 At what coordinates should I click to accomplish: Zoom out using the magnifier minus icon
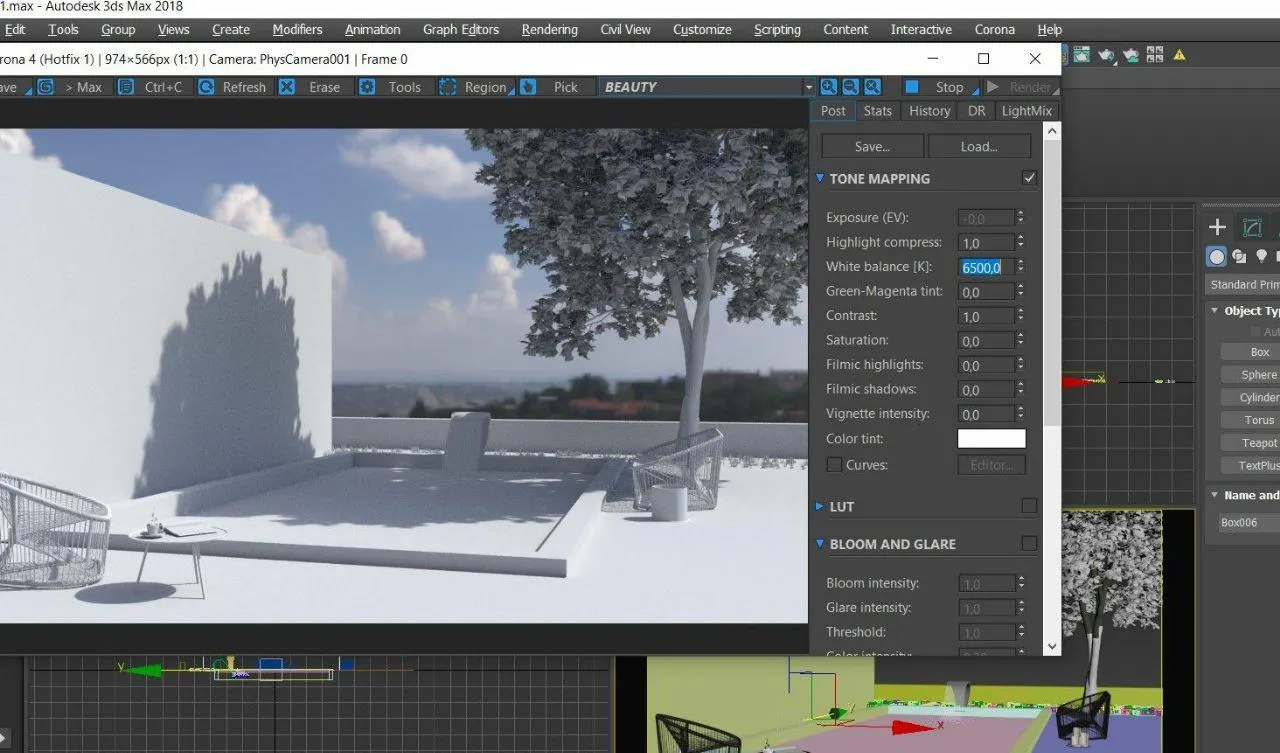click(x=851, y=87)
